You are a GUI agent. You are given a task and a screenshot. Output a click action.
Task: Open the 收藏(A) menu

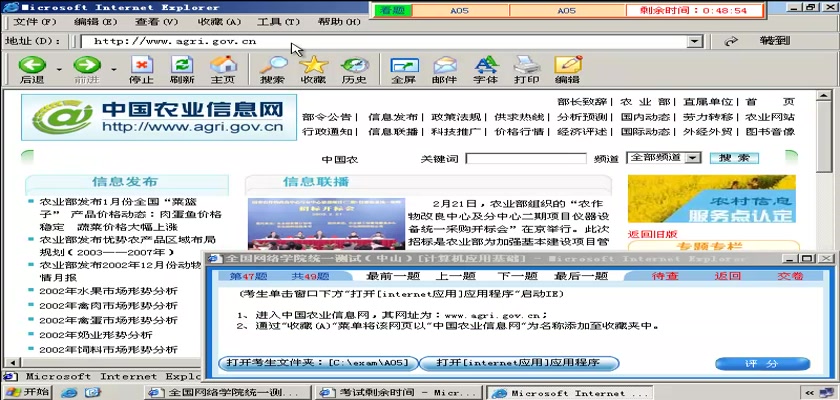tap(219, 22)
